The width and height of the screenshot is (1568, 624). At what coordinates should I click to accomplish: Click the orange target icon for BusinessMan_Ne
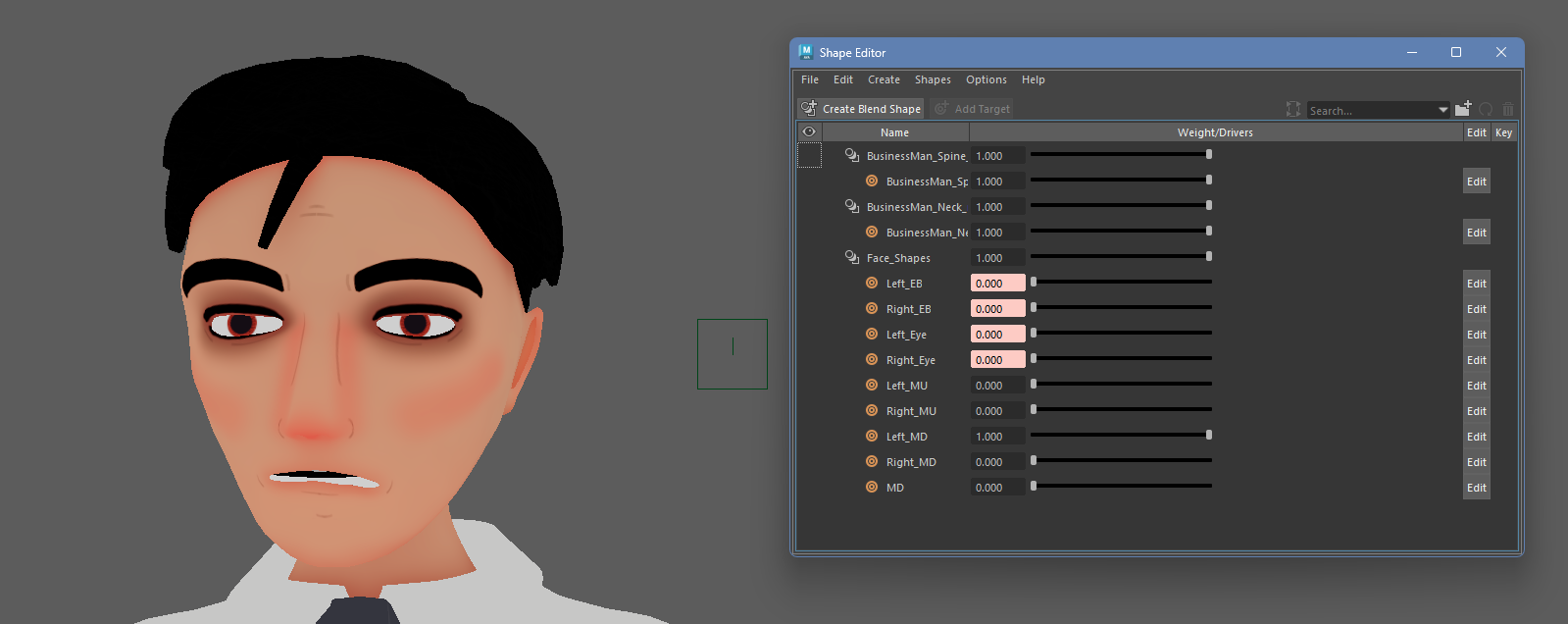pos(872,232)
